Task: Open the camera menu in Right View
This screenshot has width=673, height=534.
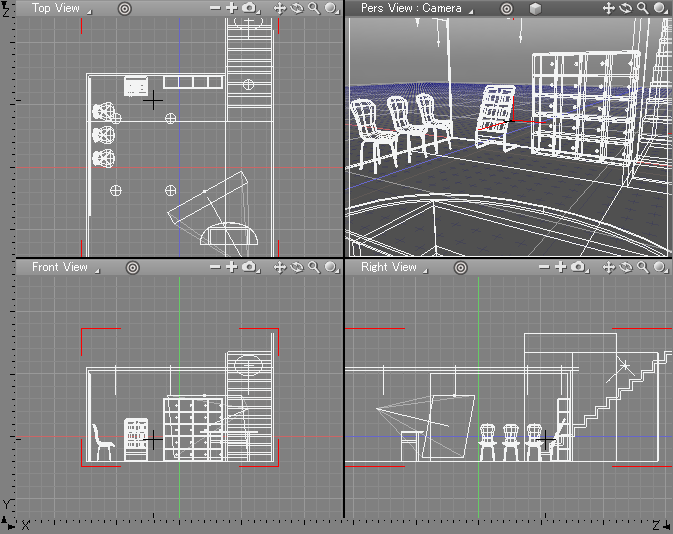Action: point(578,267)
